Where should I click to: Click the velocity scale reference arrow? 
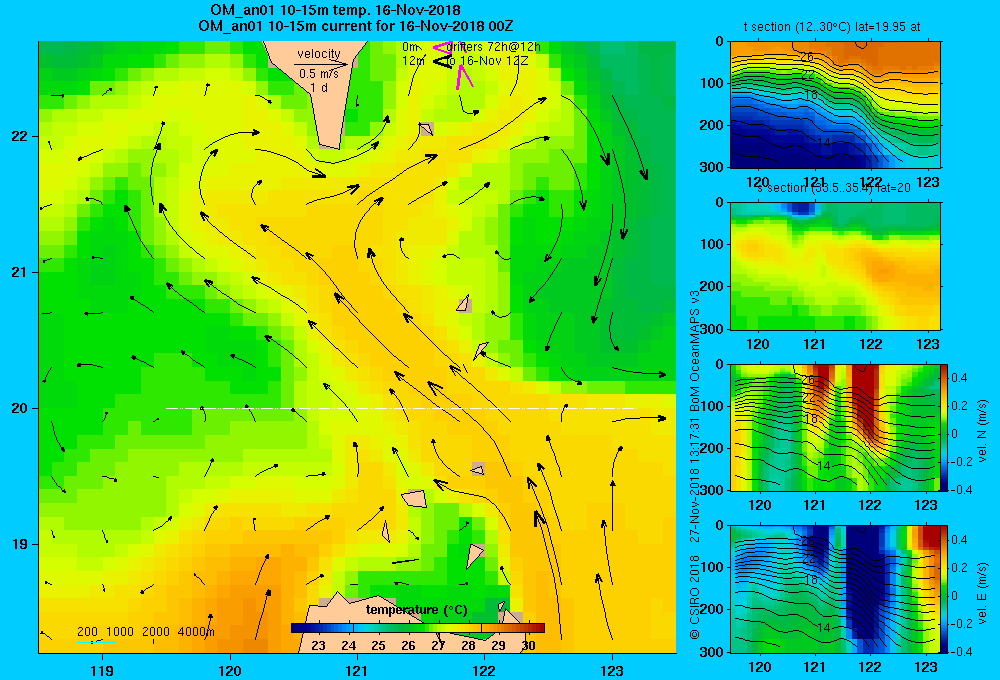[x=321, y=64]
